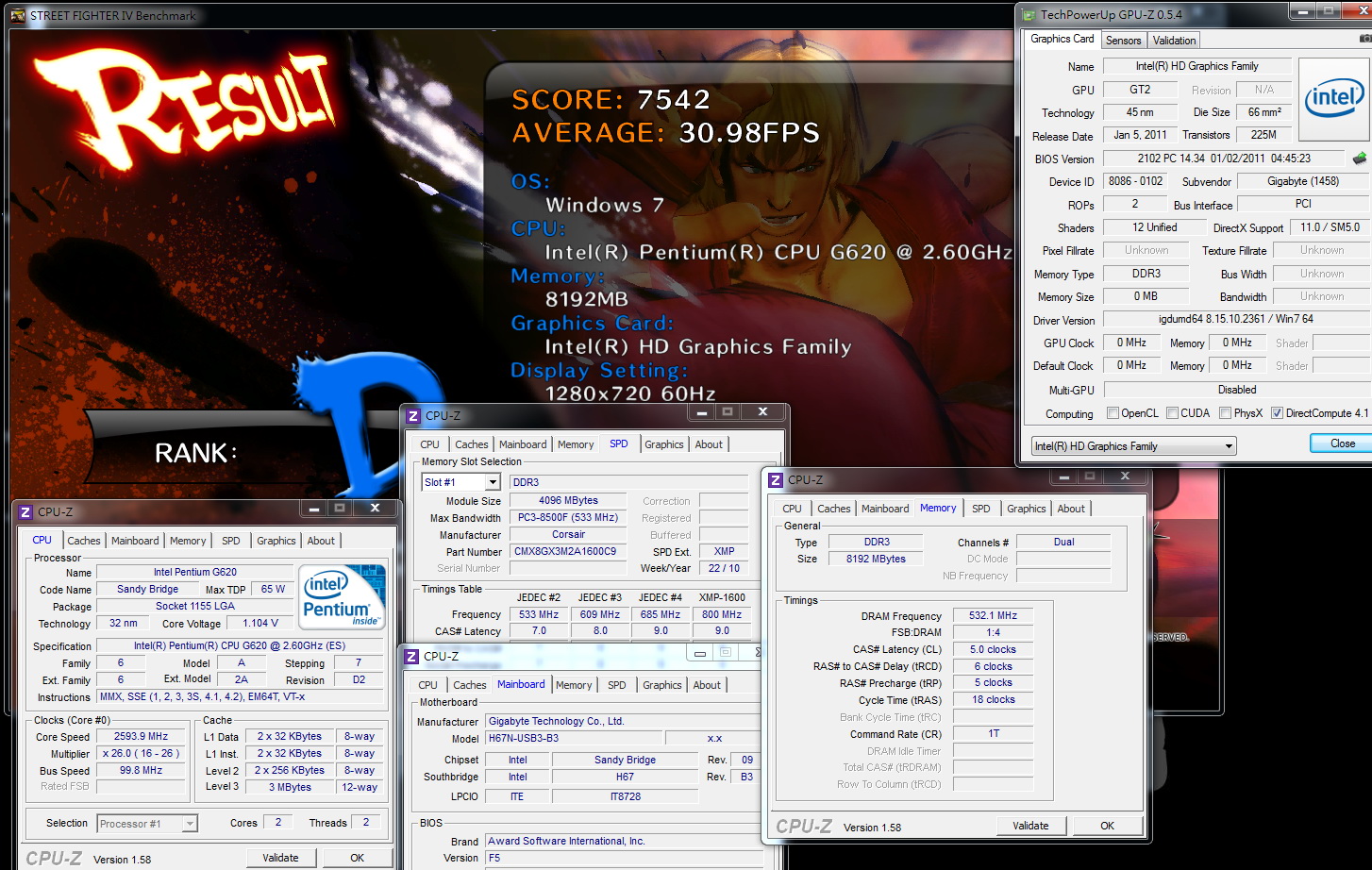Image resolution: width=1372 pixels, height=870 pixels.
Task: Click the CPU-Z icon of the Memory Slot Selection window
Action: pos(412,416)
